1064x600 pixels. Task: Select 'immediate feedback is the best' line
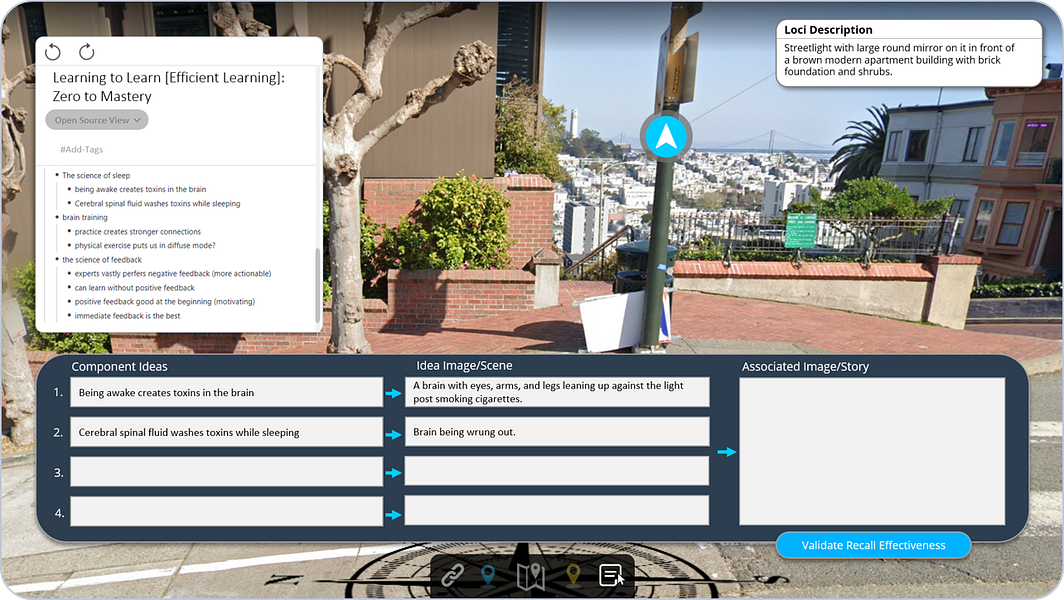[x=128, y=316]
